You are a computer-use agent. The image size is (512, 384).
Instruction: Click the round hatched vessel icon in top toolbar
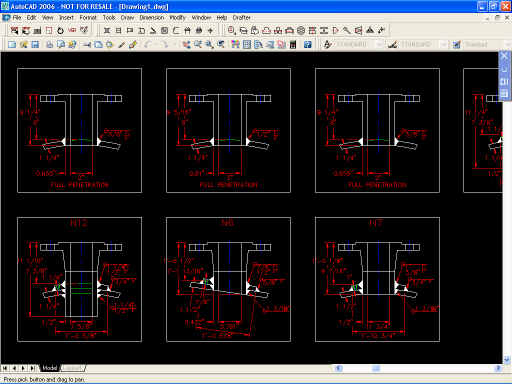[301, 30]
